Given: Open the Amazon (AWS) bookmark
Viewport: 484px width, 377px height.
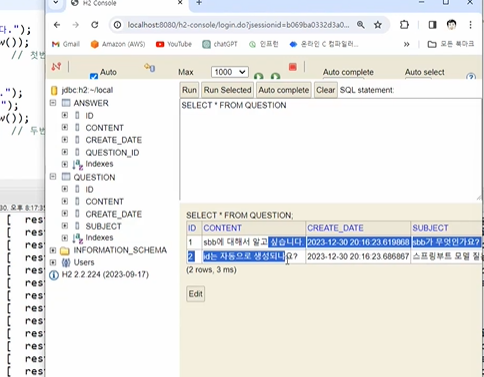Looking at the screenshot, I should point(118,44).
